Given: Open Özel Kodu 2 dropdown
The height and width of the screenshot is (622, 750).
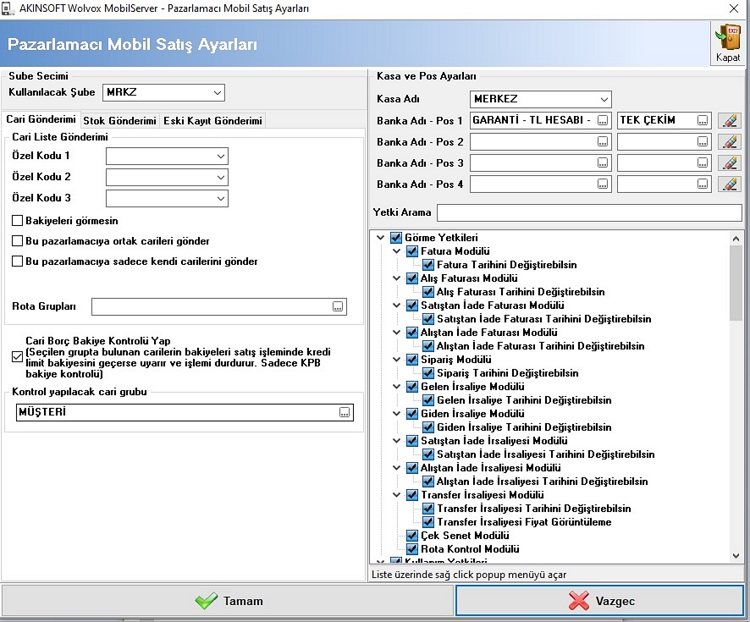Looking at the screenshot, I should pos(221,177).
